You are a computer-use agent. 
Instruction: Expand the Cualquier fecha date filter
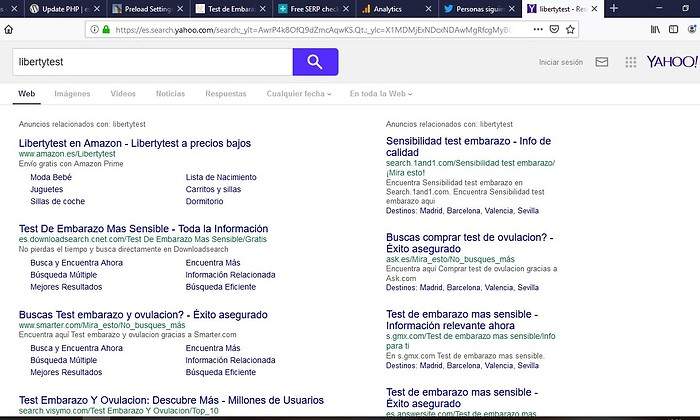(x=299, y=94)
